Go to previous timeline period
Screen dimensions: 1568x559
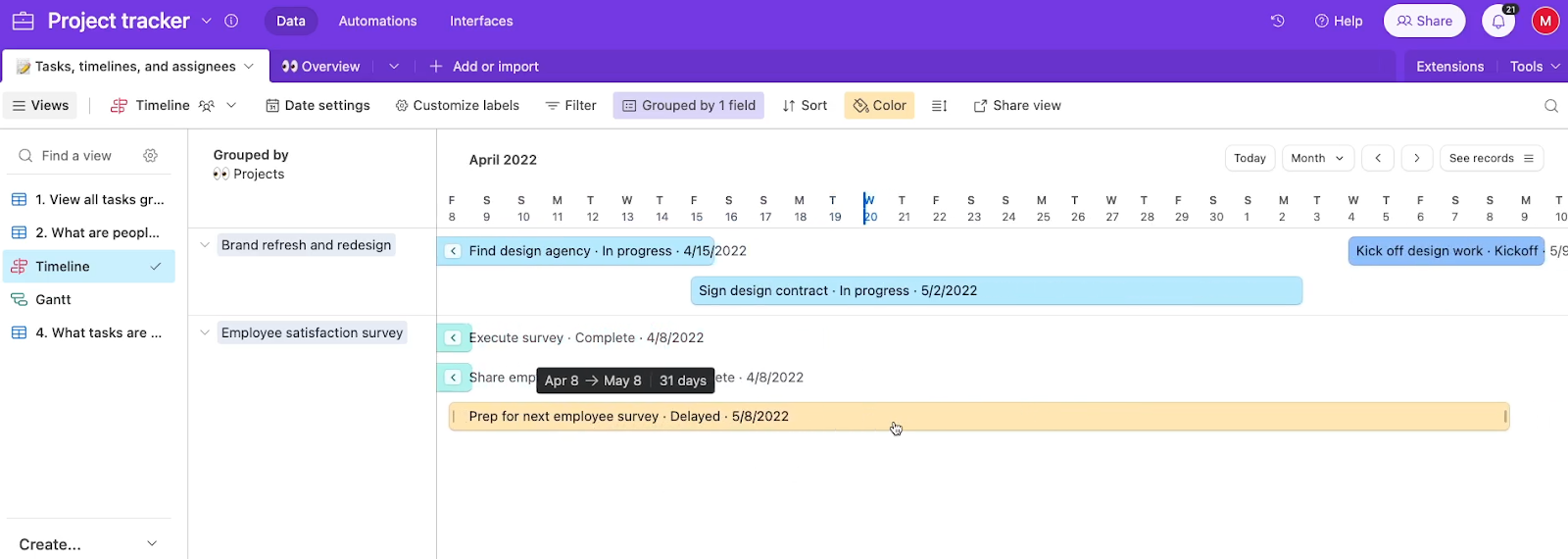click(x=1378, y=158)
